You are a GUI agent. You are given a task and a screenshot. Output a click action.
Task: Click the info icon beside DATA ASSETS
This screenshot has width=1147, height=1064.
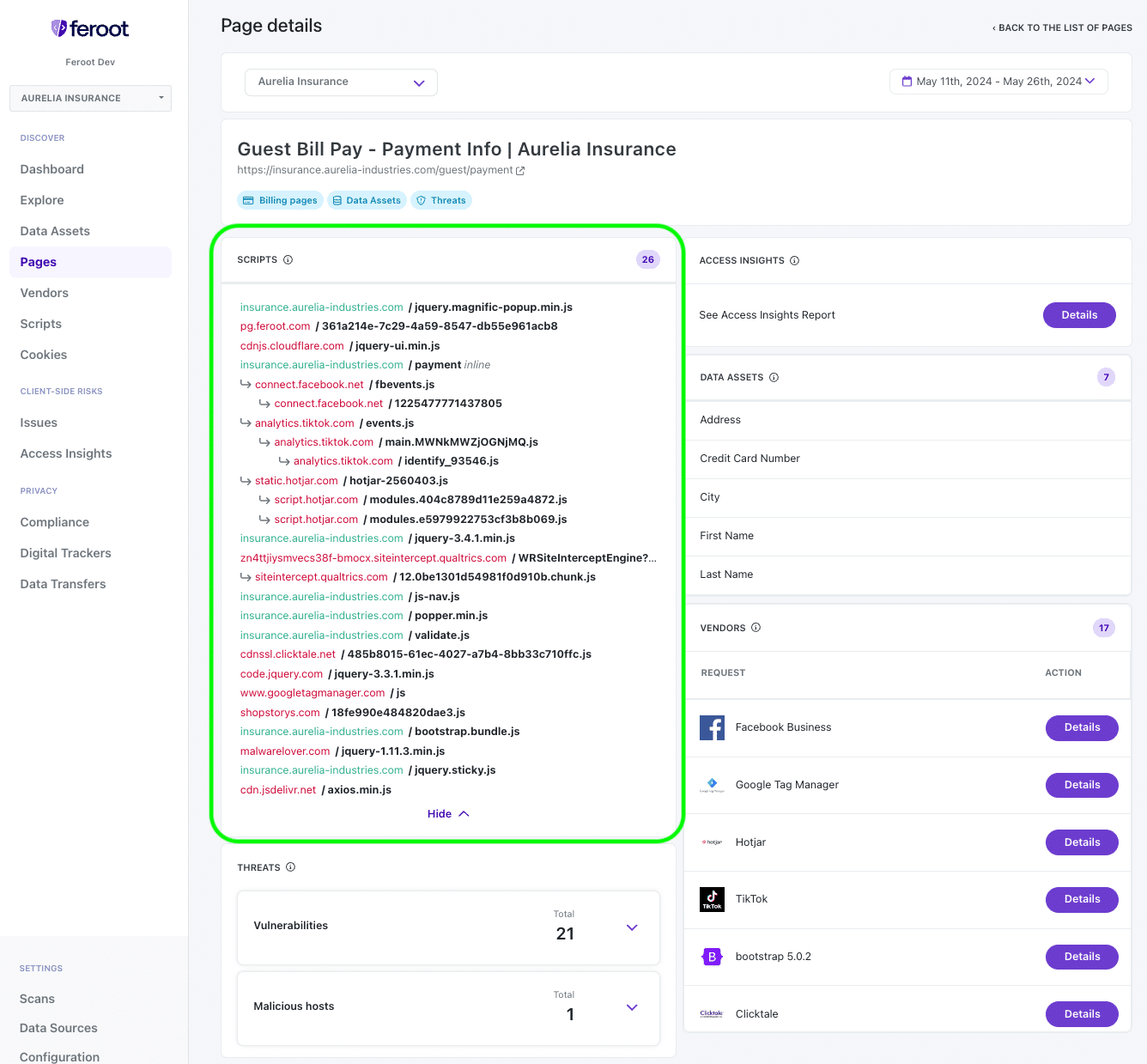[774, 377]
